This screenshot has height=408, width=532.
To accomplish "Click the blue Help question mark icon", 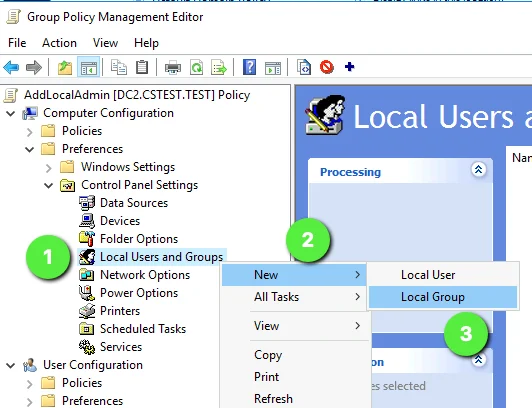I will click(249, 67).
